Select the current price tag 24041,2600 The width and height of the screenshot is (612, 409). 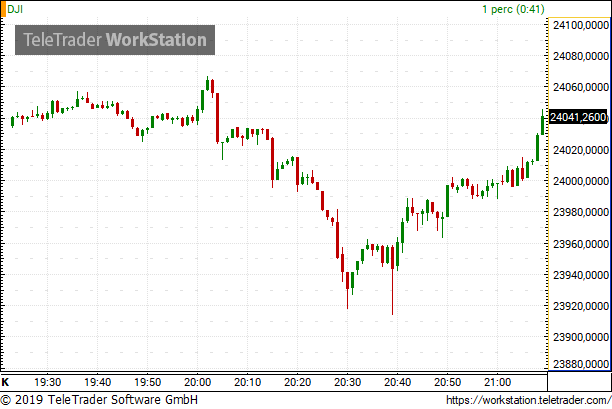tap(578, 117)
